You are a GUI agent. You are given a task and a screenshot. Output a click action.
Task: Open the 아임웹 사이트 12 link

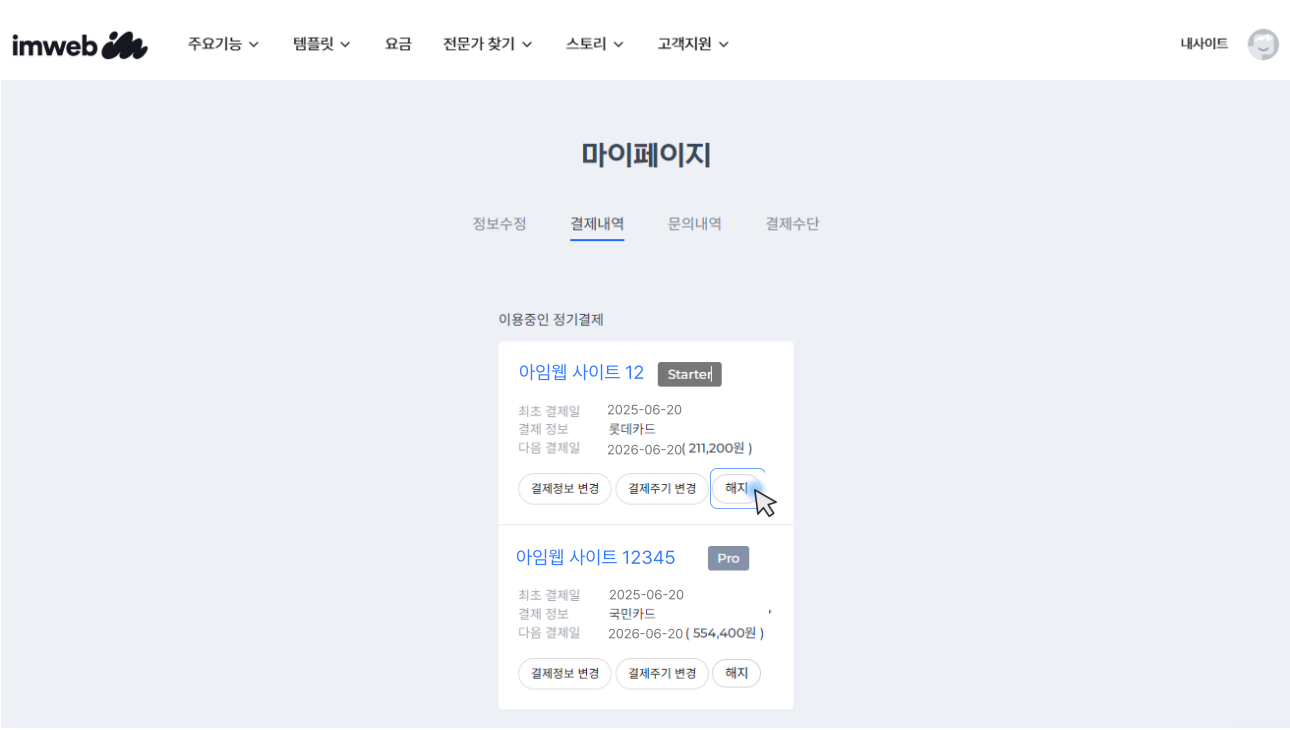581,373
